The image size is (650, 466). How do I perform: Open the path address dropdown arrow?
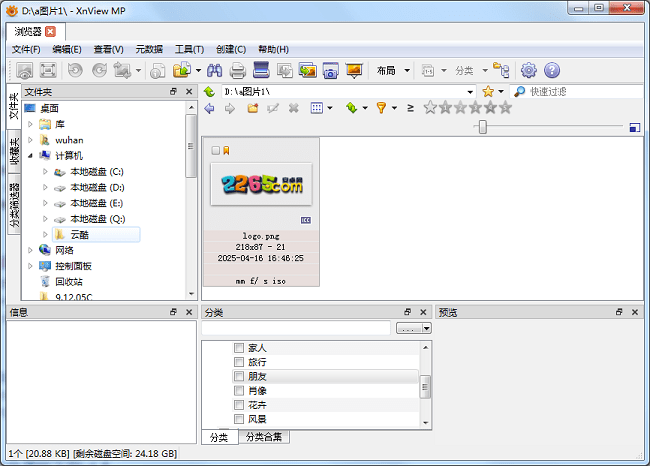tap(470, 92)
